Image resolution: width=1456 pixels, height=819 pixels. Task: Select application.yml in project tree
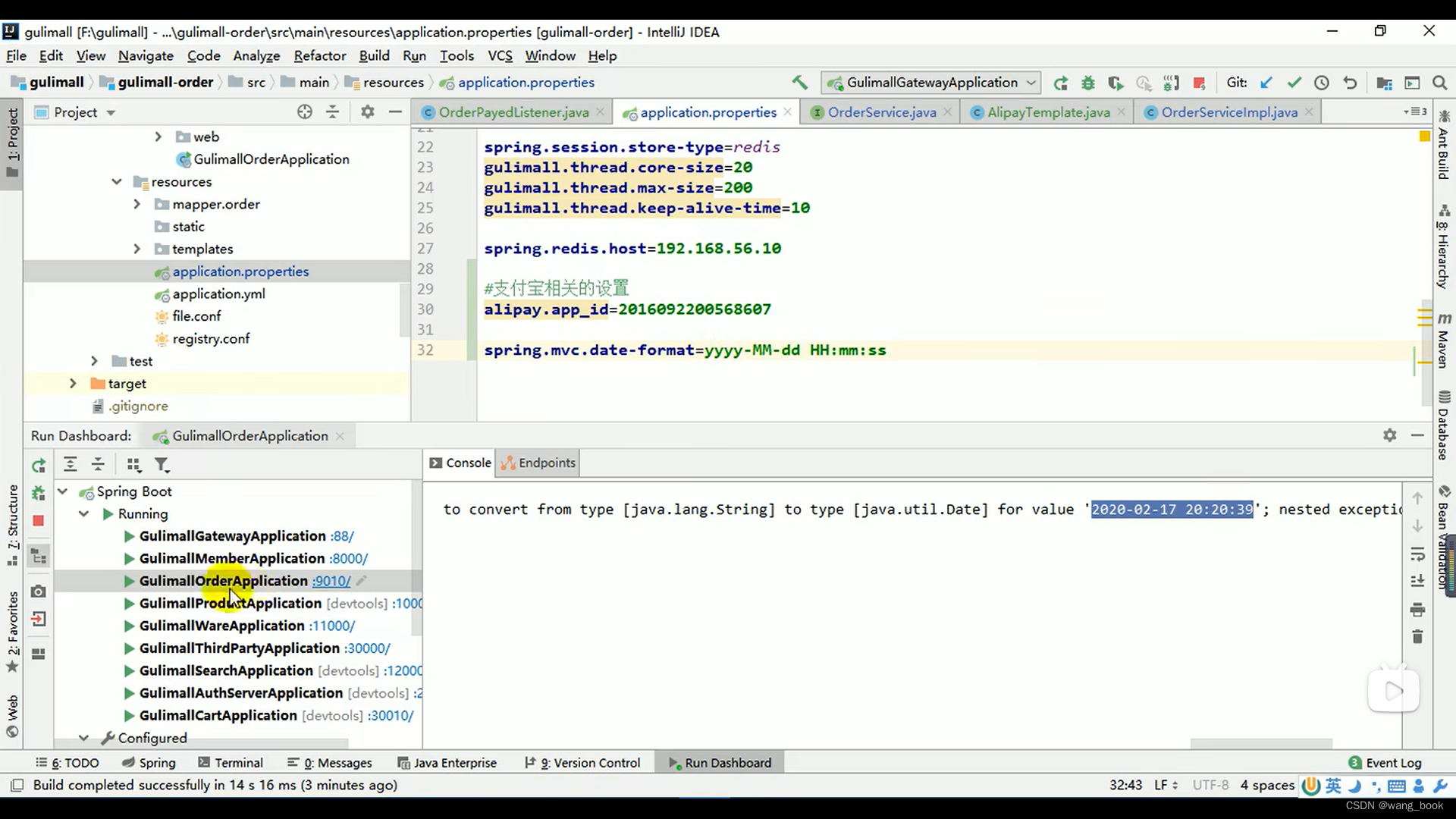tap(218, 294)
